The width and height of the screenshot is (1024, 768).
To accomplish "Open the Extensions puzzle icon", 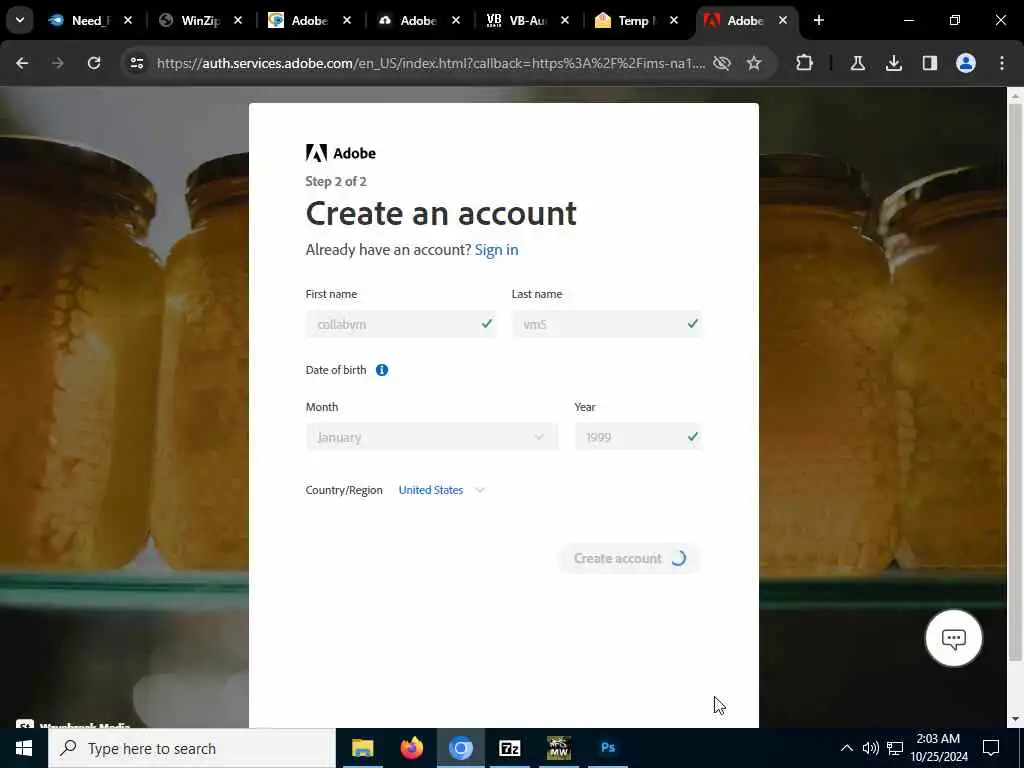I will click(x=805, y=63).
